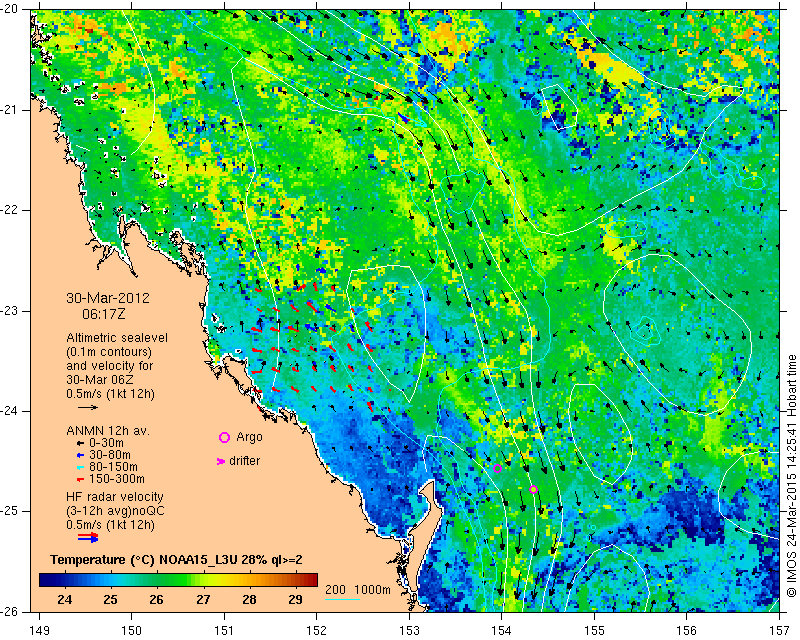The image size is (800, 640).
Task: Click the longitude axis label '154'
Action: tap(502, 630)
